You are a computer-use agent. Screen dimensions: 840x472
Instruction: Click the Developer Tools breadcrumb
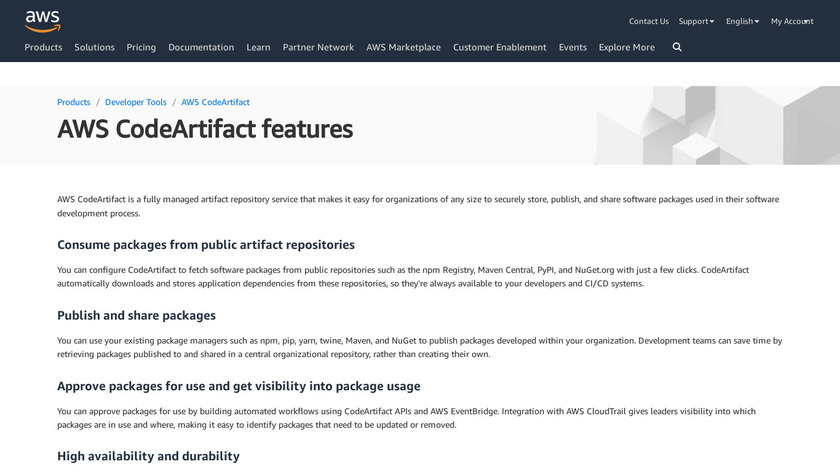click(136, 102)
